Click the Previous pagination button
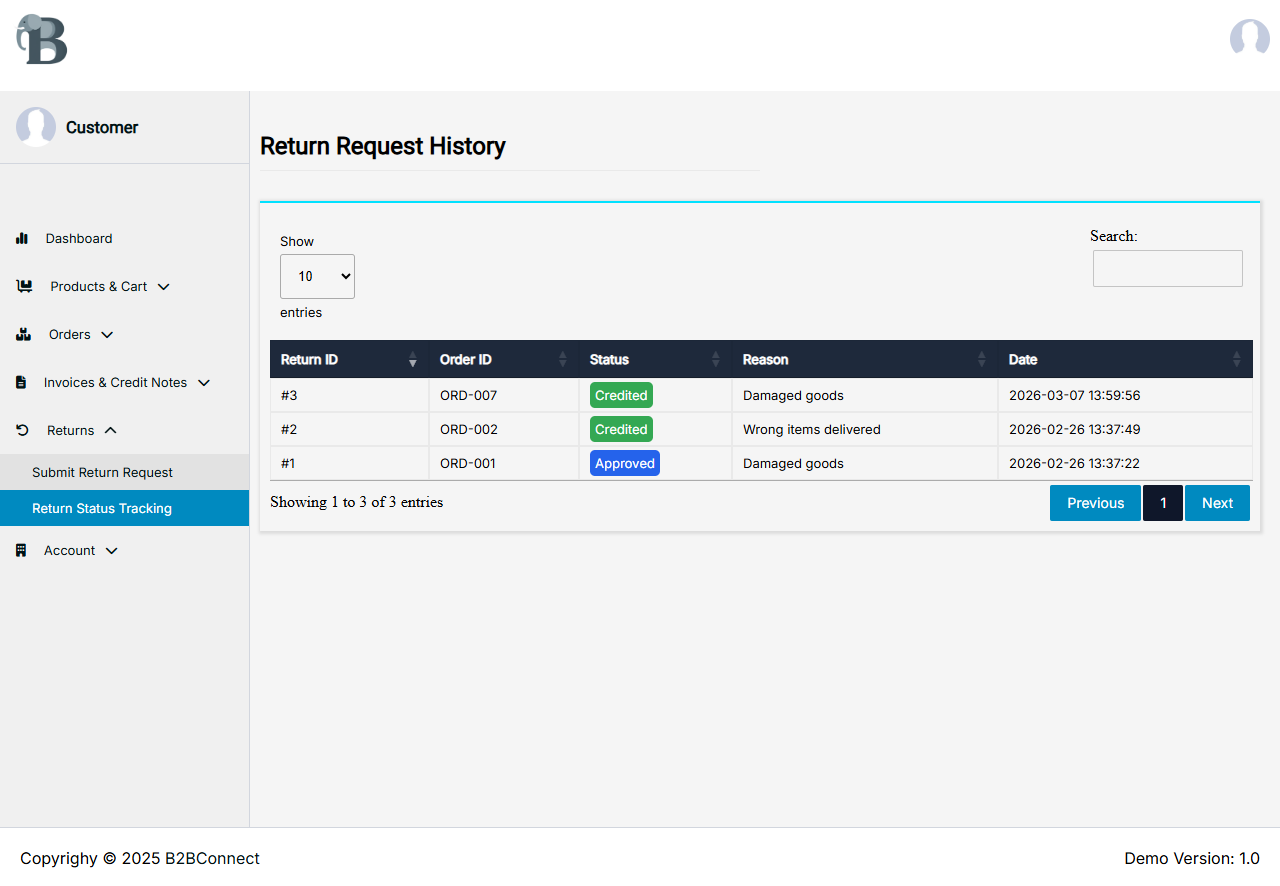 [1095, 503]
